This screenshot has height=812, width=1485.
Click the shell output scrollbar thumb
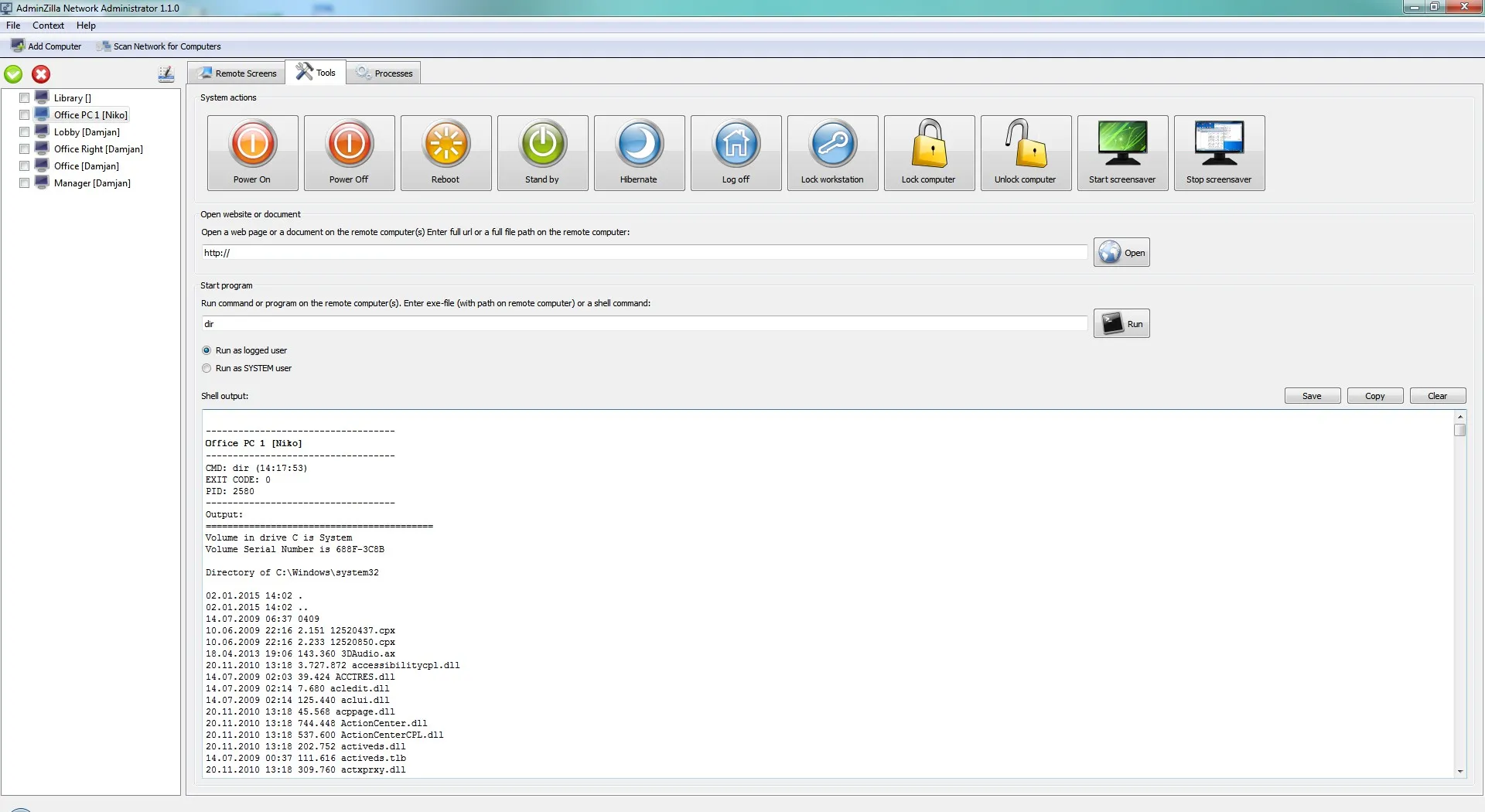click(x=1460, y=430)
